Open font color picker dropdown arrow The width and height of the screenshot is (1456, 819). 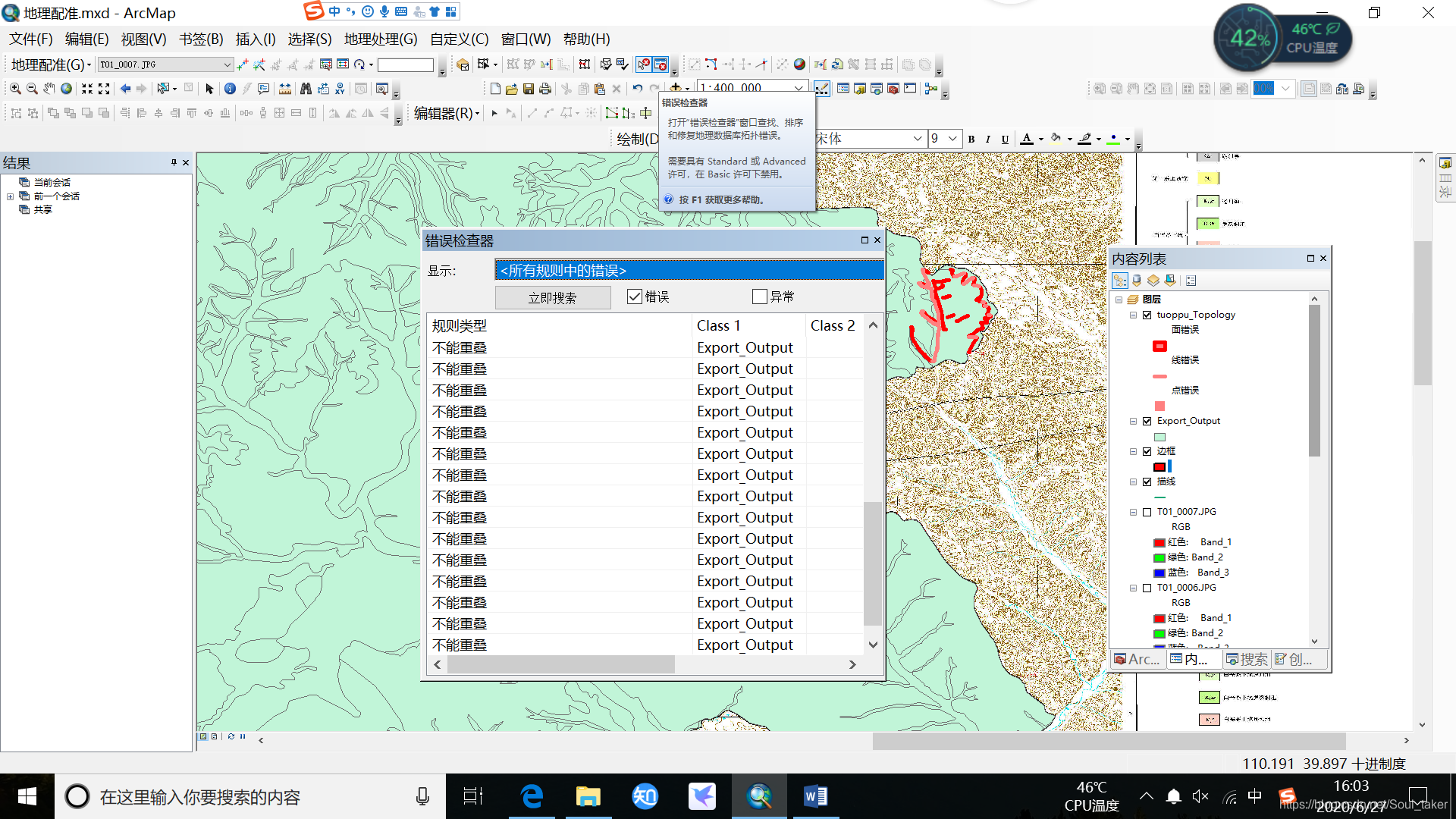(x=1040, y=139)
